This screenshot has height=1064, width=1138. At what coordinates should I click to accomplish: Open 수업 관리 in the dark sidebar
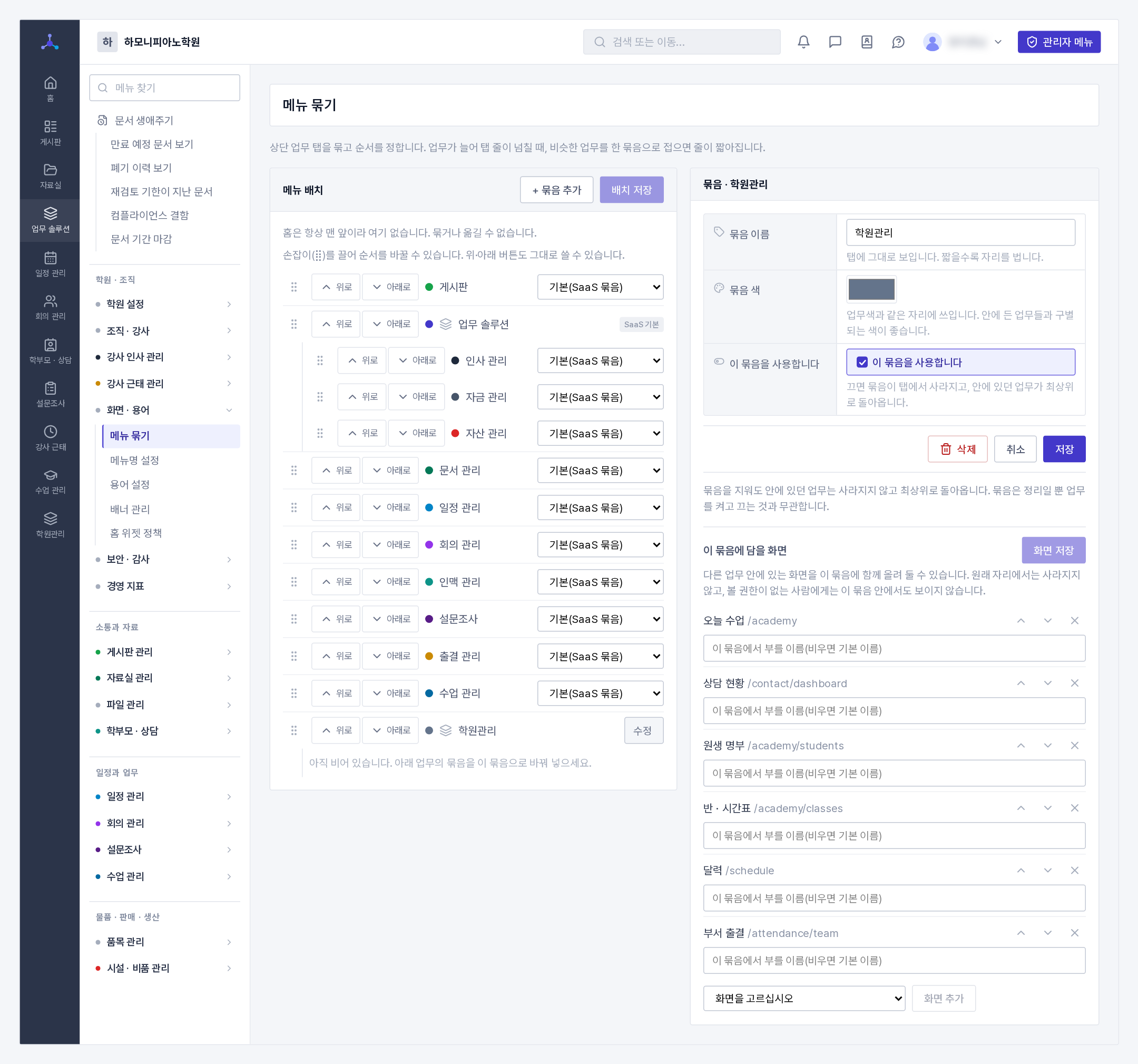[51, 482]
